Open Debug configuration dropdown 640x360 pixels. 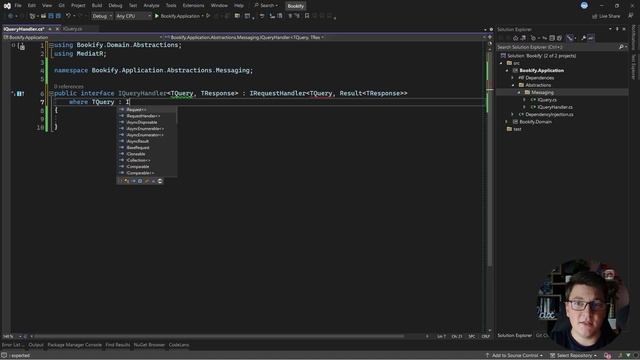102,16
